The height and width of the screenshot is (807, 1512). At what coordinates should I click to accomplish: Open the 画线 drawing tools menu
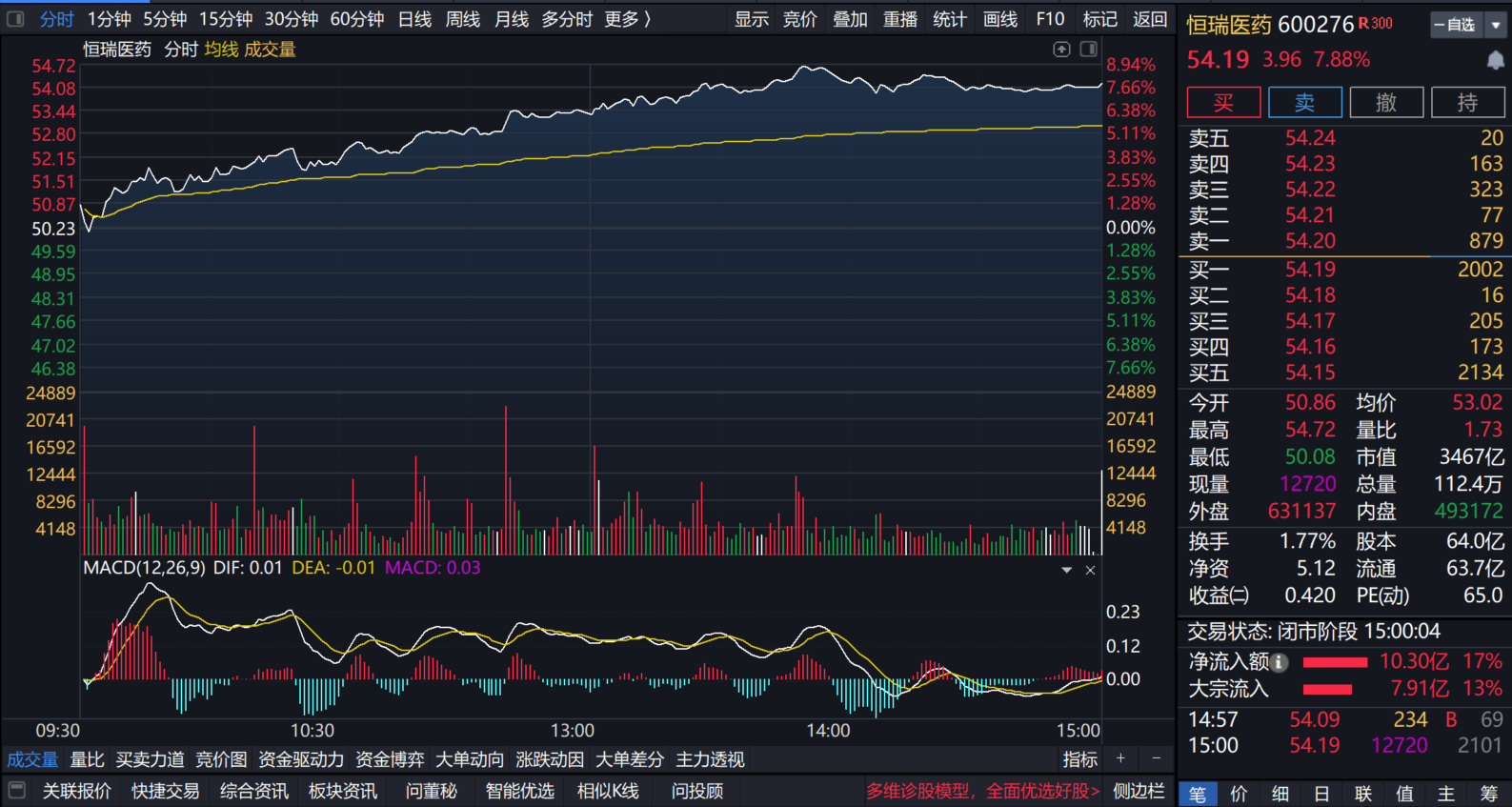pos(1000,19)
